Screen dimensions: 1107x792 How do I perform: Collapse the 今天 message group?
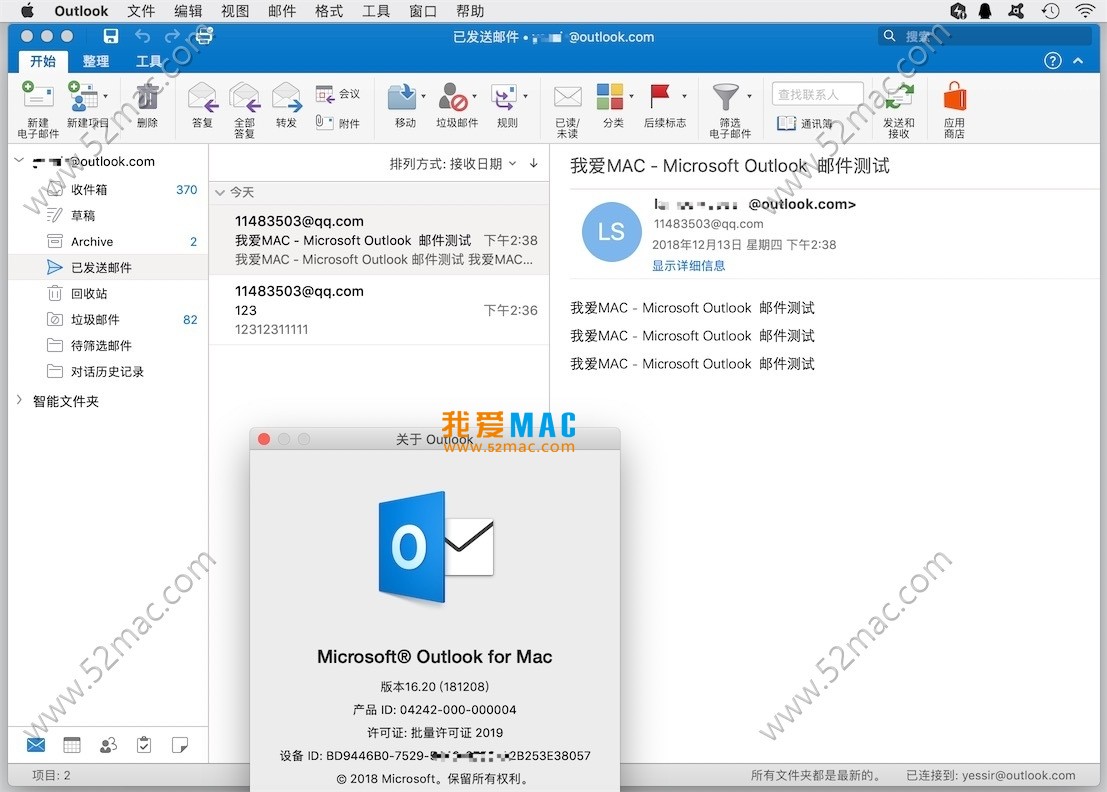point(220,192)
